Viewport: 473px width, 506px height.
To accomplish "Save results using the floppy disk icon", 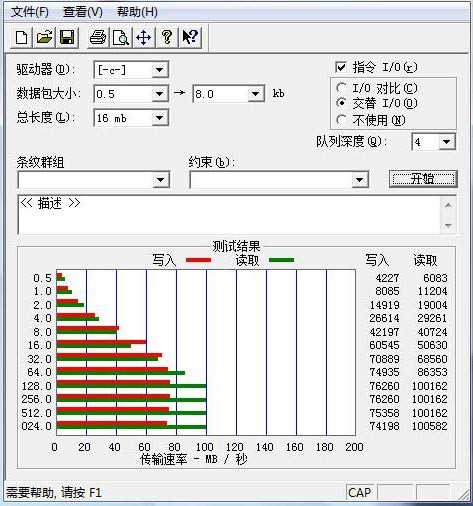I will (x=67, y=37).
